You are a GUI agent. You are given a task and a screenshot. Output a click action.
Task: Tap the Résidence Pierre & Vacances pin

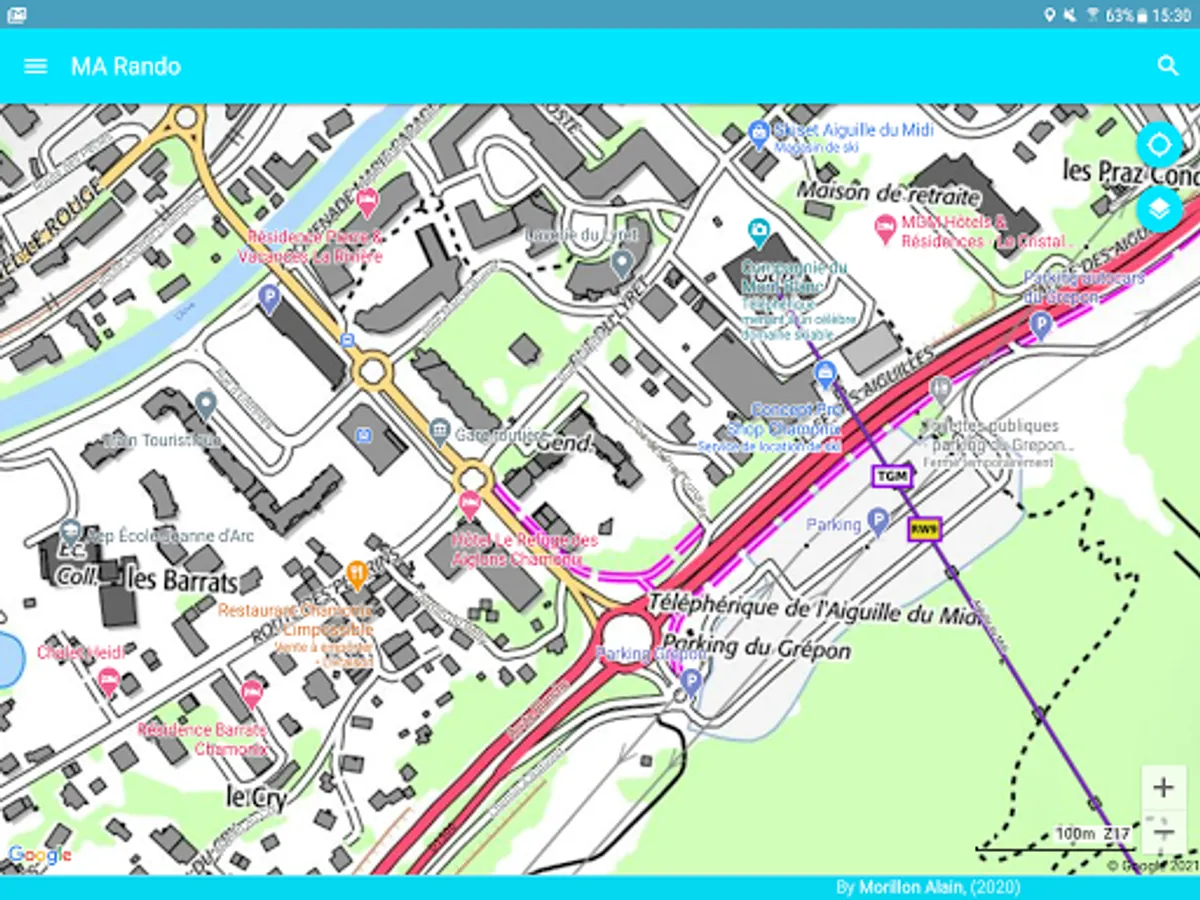coord(367,202)
